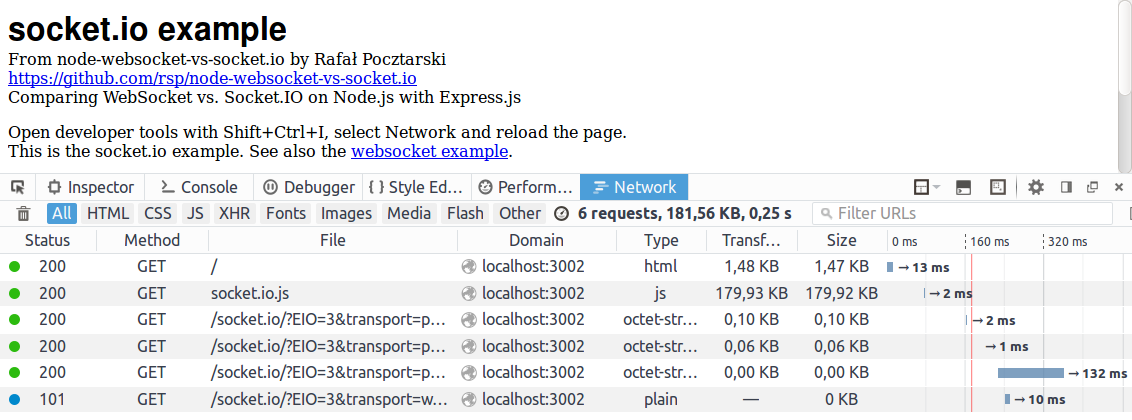This screenshot has width=1132, height=420.
Task: Click the 132 ms waterfall timing bar
Action: pos(1030,373)
